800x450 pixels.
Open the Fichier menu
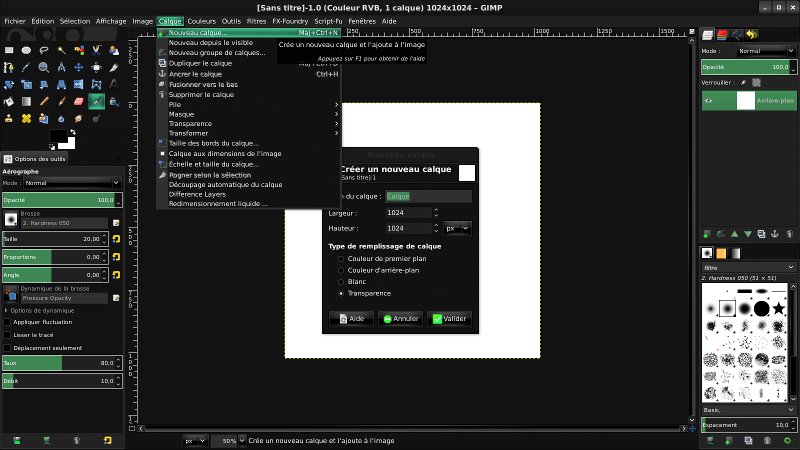[15, 21]
